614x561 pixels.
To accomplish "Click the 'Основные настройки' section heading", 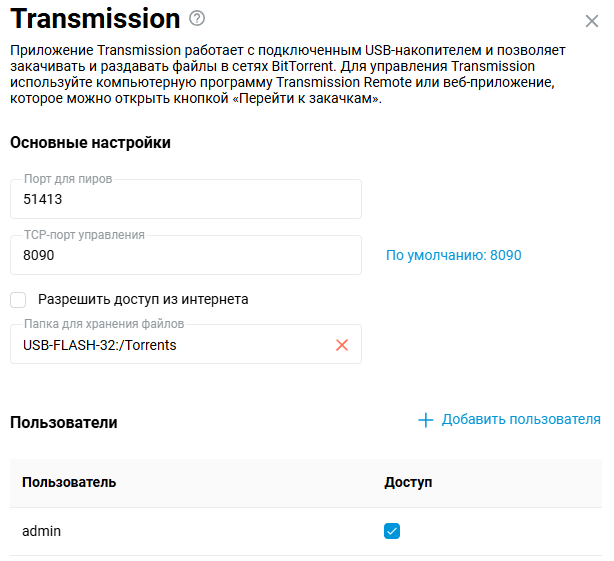I will point(90,143).
